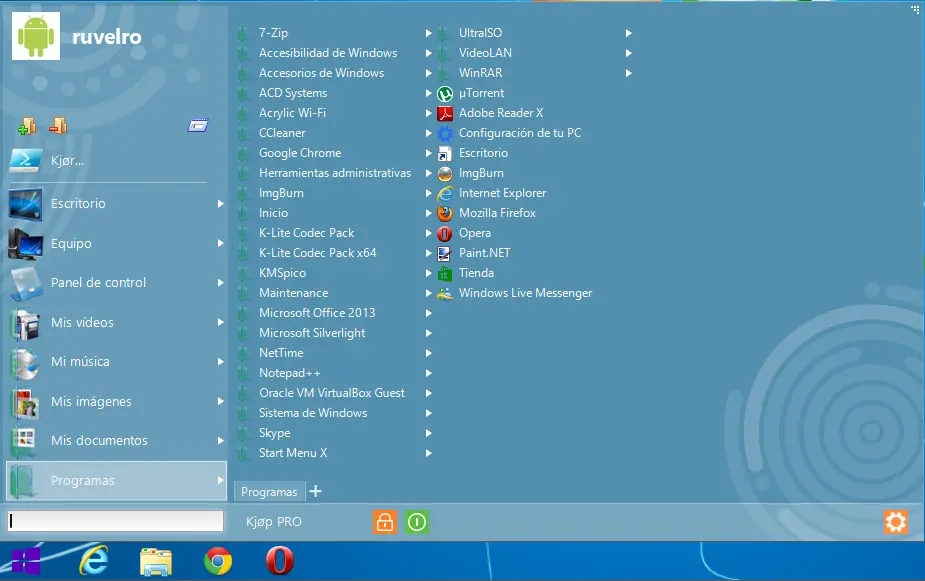This screenshot has height=581, width=925.
Task: Click the ruvelro username
Action: click(x=107, y=37)
